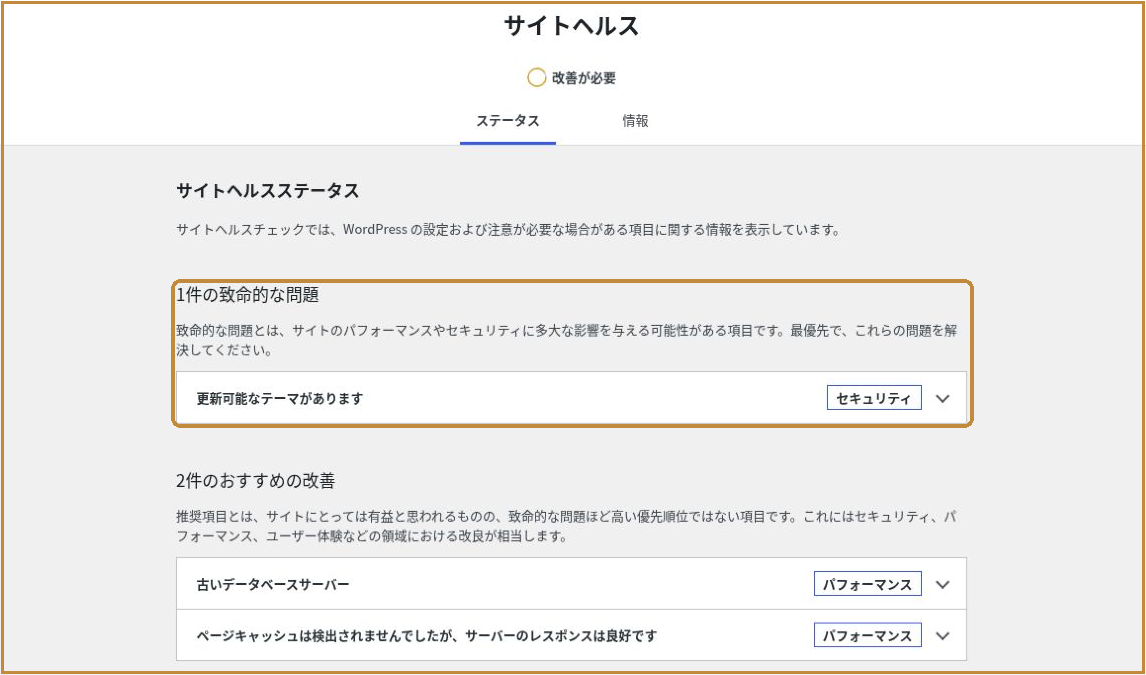
Task: Click the 1件の致命的な問題 heading
Action: point(248,295)
